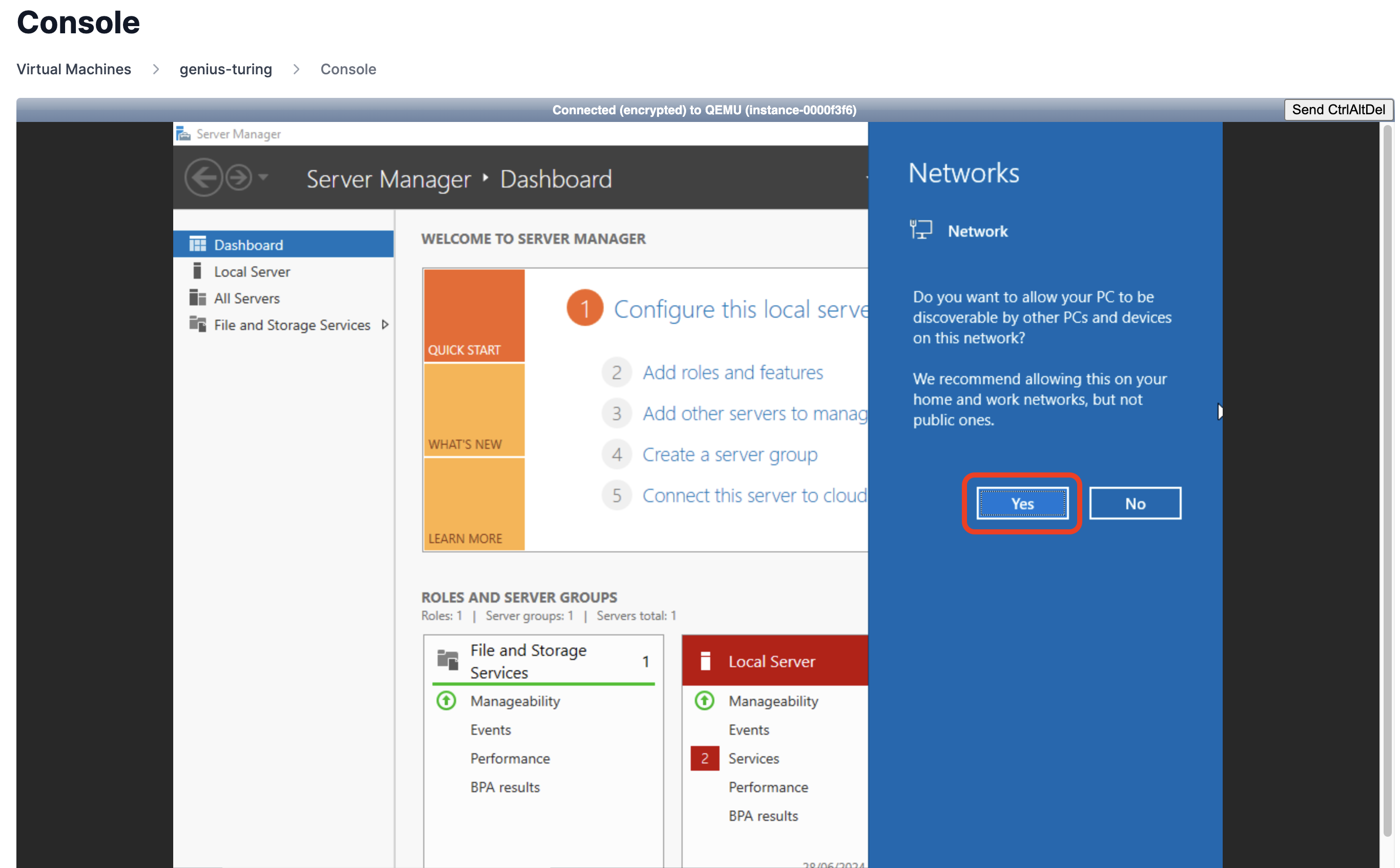The height and width of the screenshot is (868, 1400).
Task: Select the QUICK START tile
Action: click(x=473, y=316)
